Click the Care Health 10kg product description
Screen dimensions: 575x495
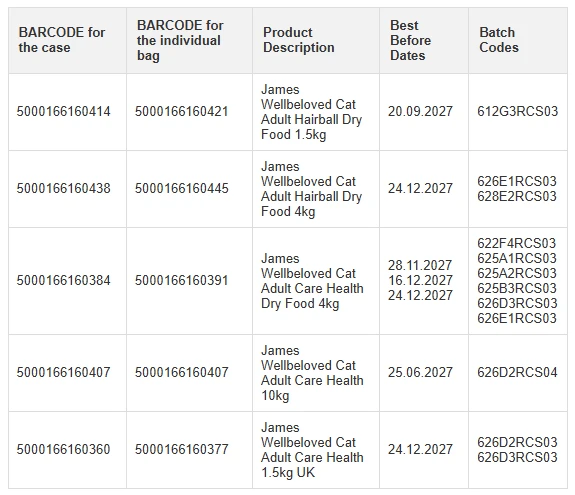pyautogui.click(x=312, y=373)
